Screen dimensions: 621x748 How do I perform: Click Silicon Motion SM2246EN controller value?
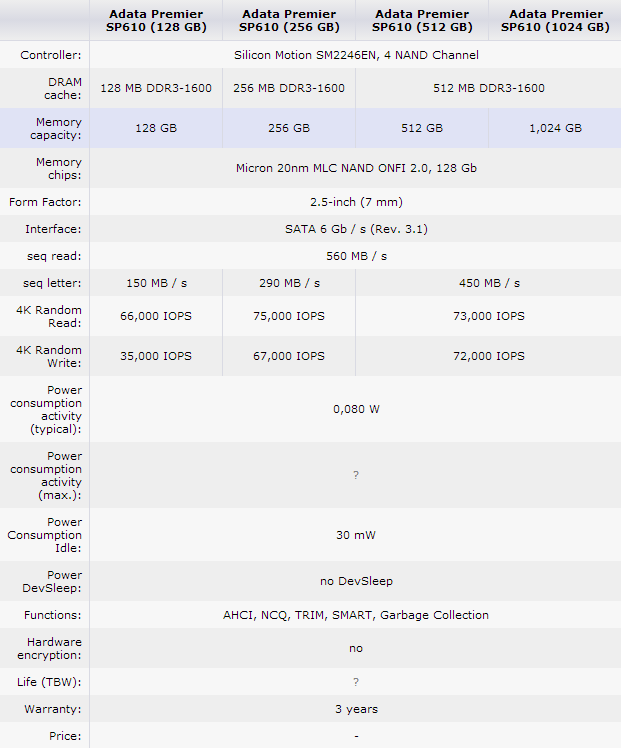(356, 55)
